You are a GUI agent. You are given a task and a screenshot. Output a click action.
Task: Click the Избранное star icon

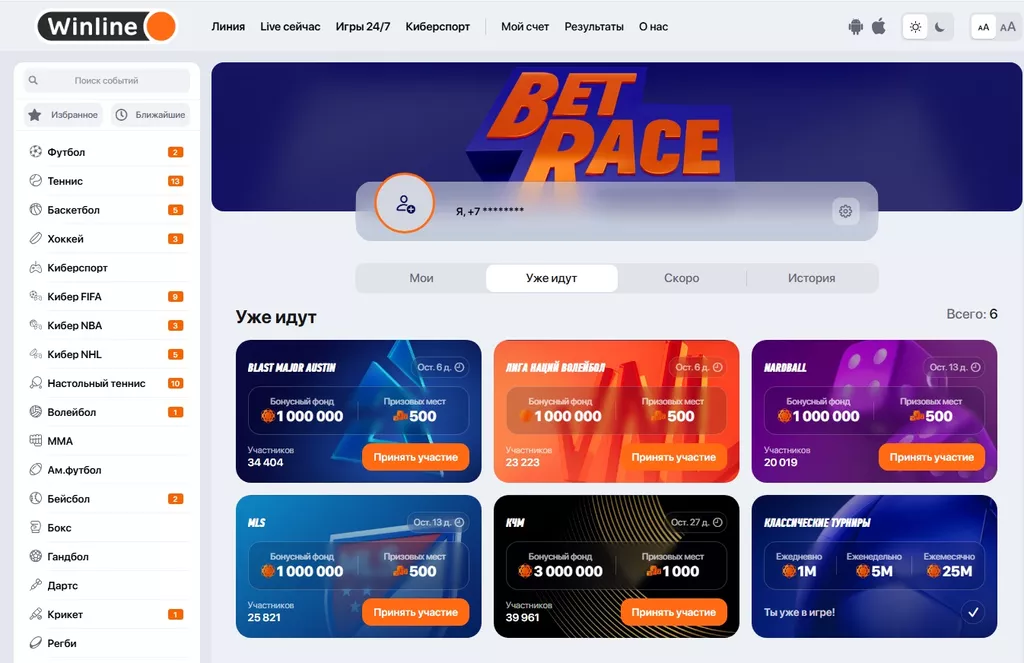(x=35, y=115)
